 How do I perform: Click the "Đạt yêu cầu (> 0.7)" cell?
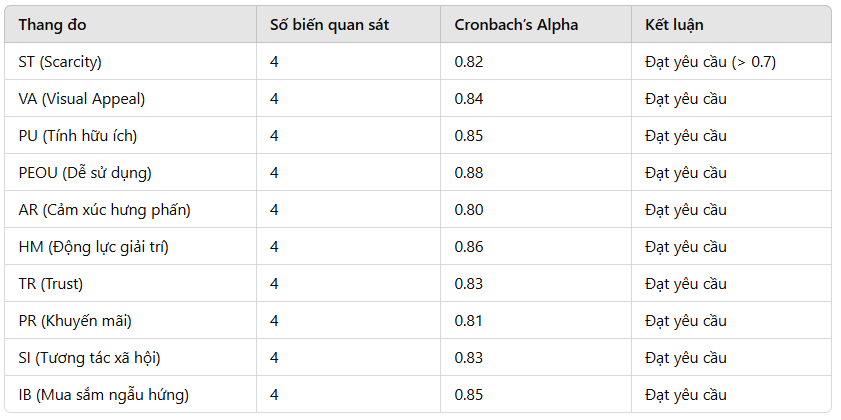710,62
